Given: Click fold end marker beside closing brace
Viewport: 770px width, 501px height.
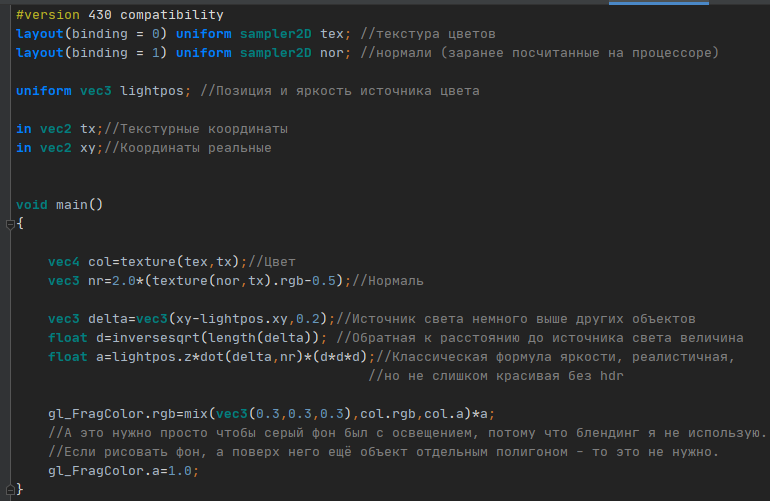Looking at the screenshot, I should click(10, 490).
